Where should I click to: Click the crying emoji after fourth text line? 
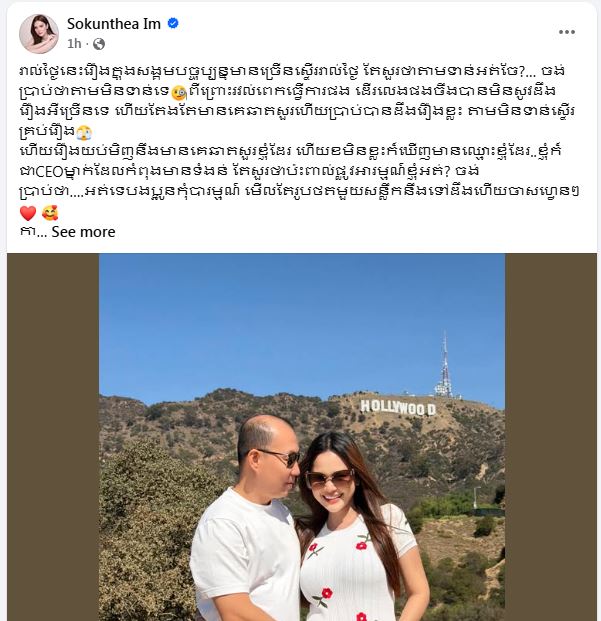[x=84, y=132]
